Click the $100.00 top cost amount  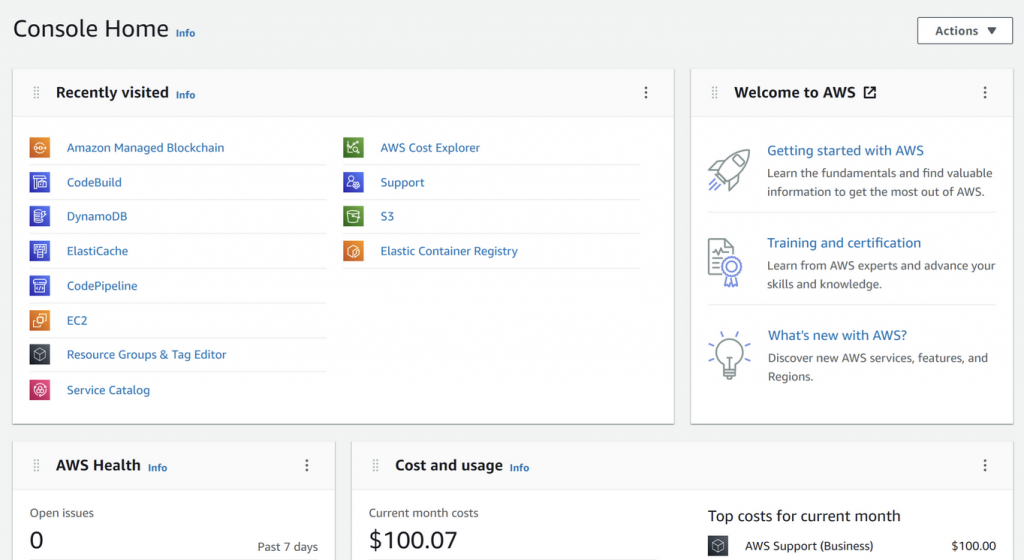click(x=974, y=546)
